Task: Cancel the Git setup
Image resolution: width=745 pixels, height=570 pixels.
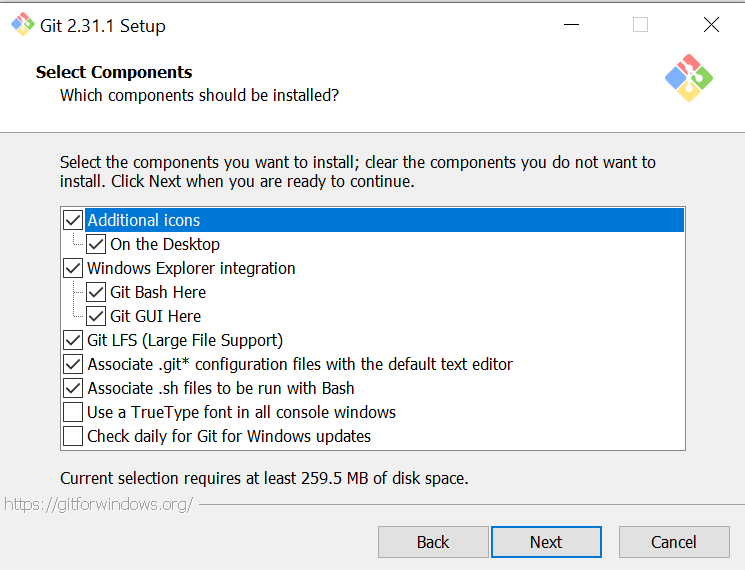Action: click(x=674, y=542)
